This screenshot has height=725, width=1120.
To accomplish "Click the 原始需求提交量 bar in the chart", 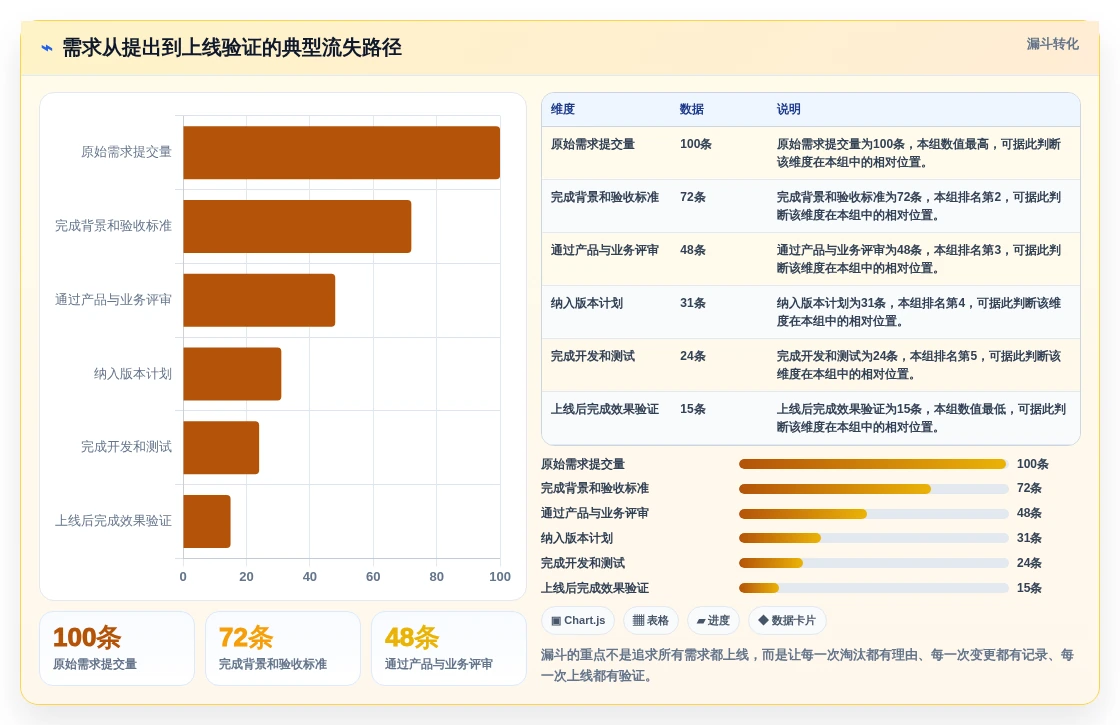I will pyautogui.click(x=341, y=153).
